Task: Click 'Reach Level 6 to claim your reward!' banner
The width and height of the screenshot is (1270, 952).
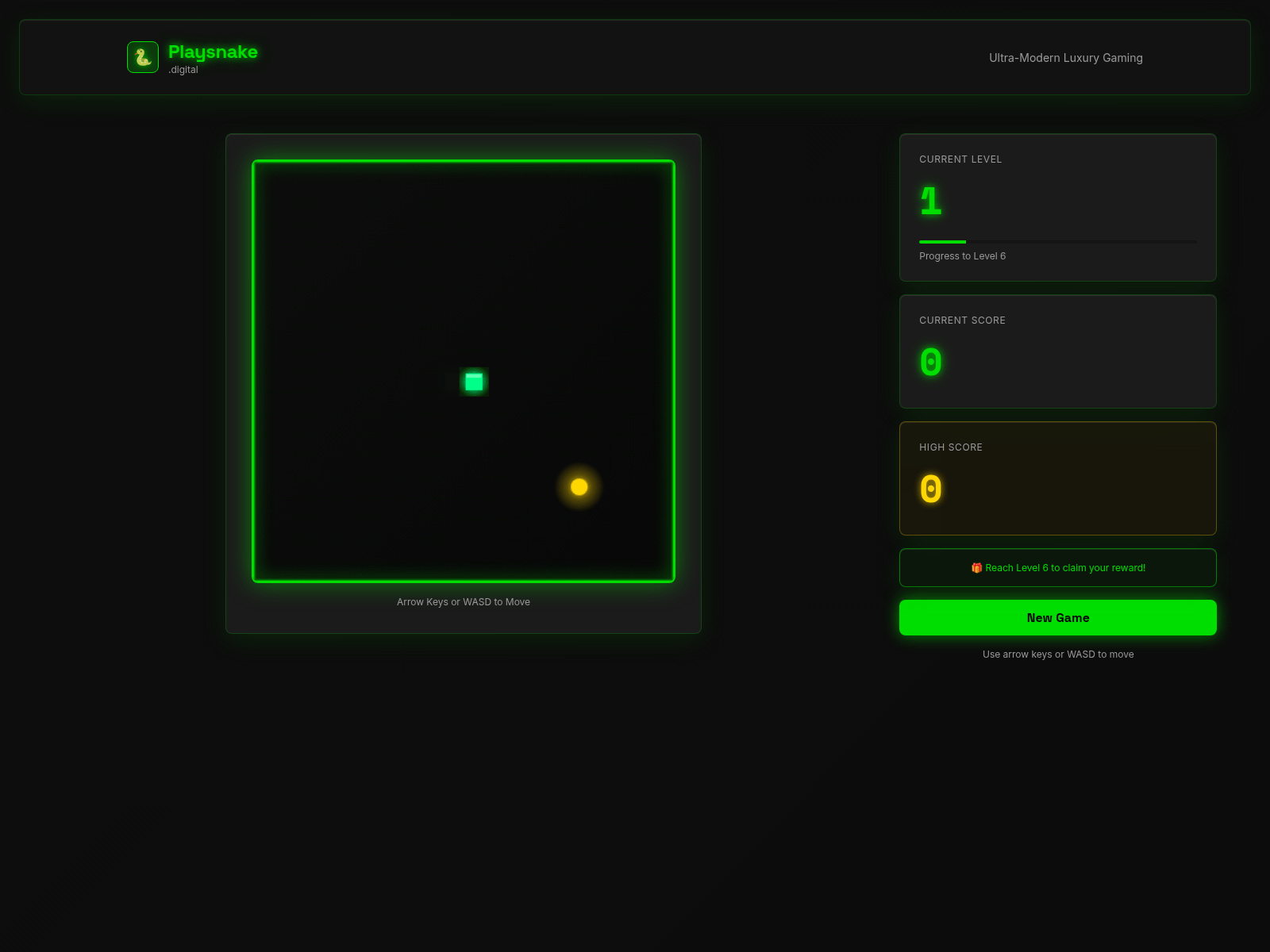Action: coord(1057,568)
